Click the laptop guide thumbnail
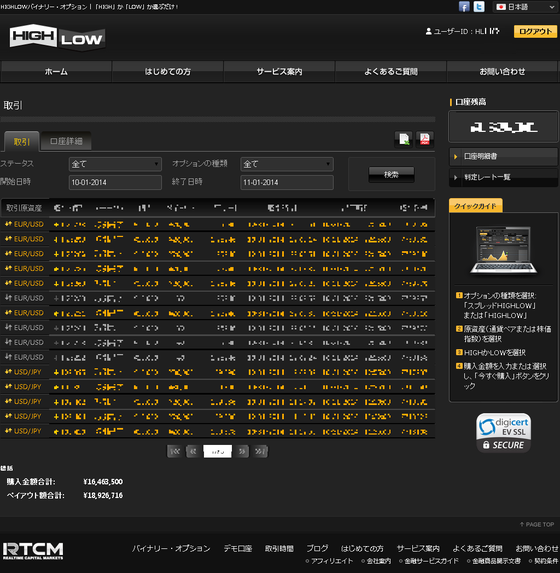 (503, 250)
